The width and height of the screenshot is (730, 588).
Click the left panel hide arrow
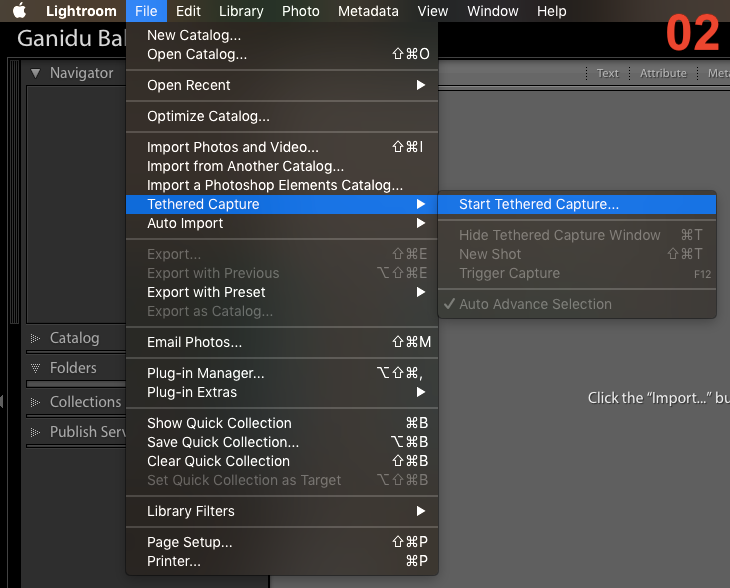(2, 401)
